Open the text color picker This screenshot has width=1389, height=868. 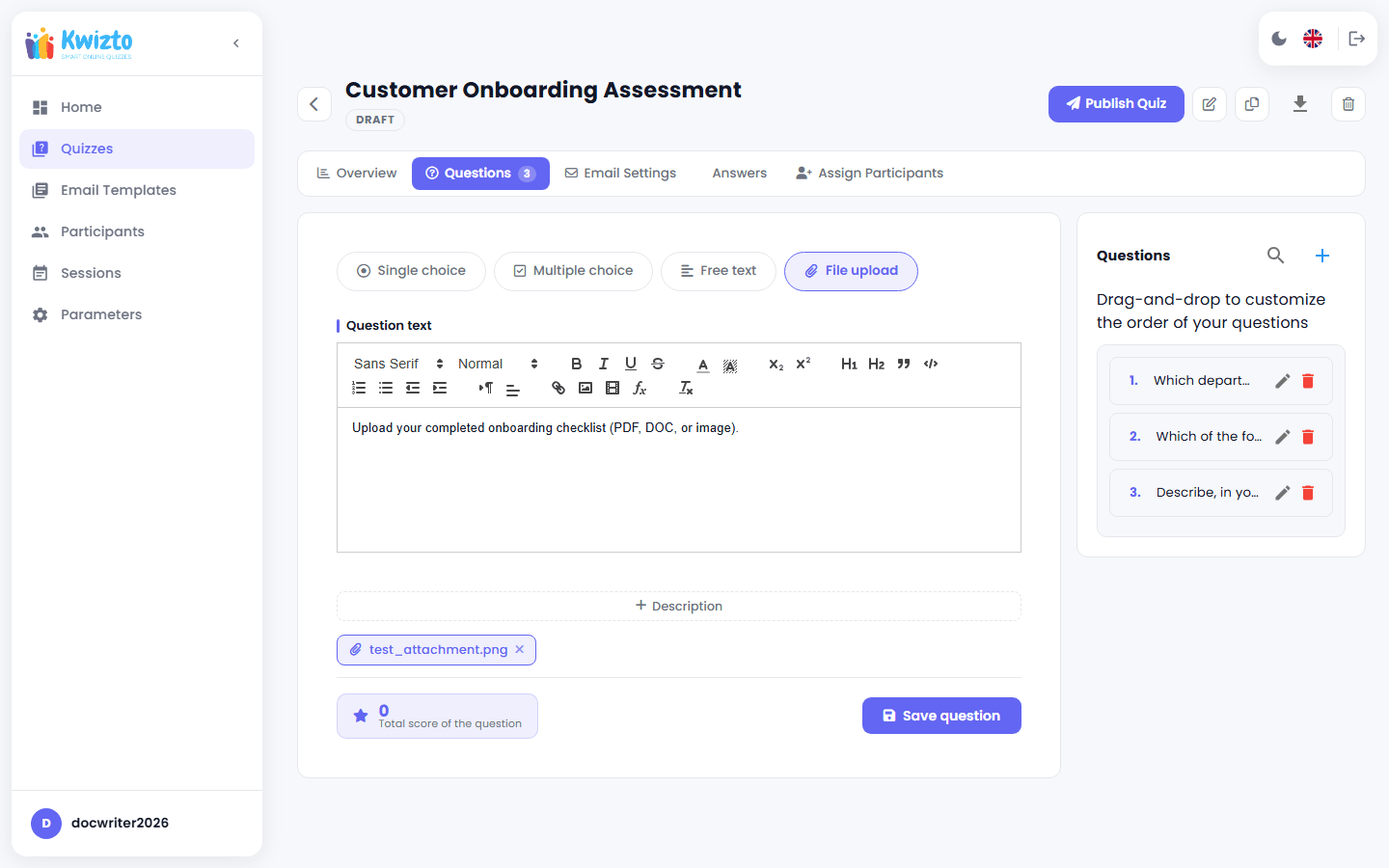pos(703,364)
